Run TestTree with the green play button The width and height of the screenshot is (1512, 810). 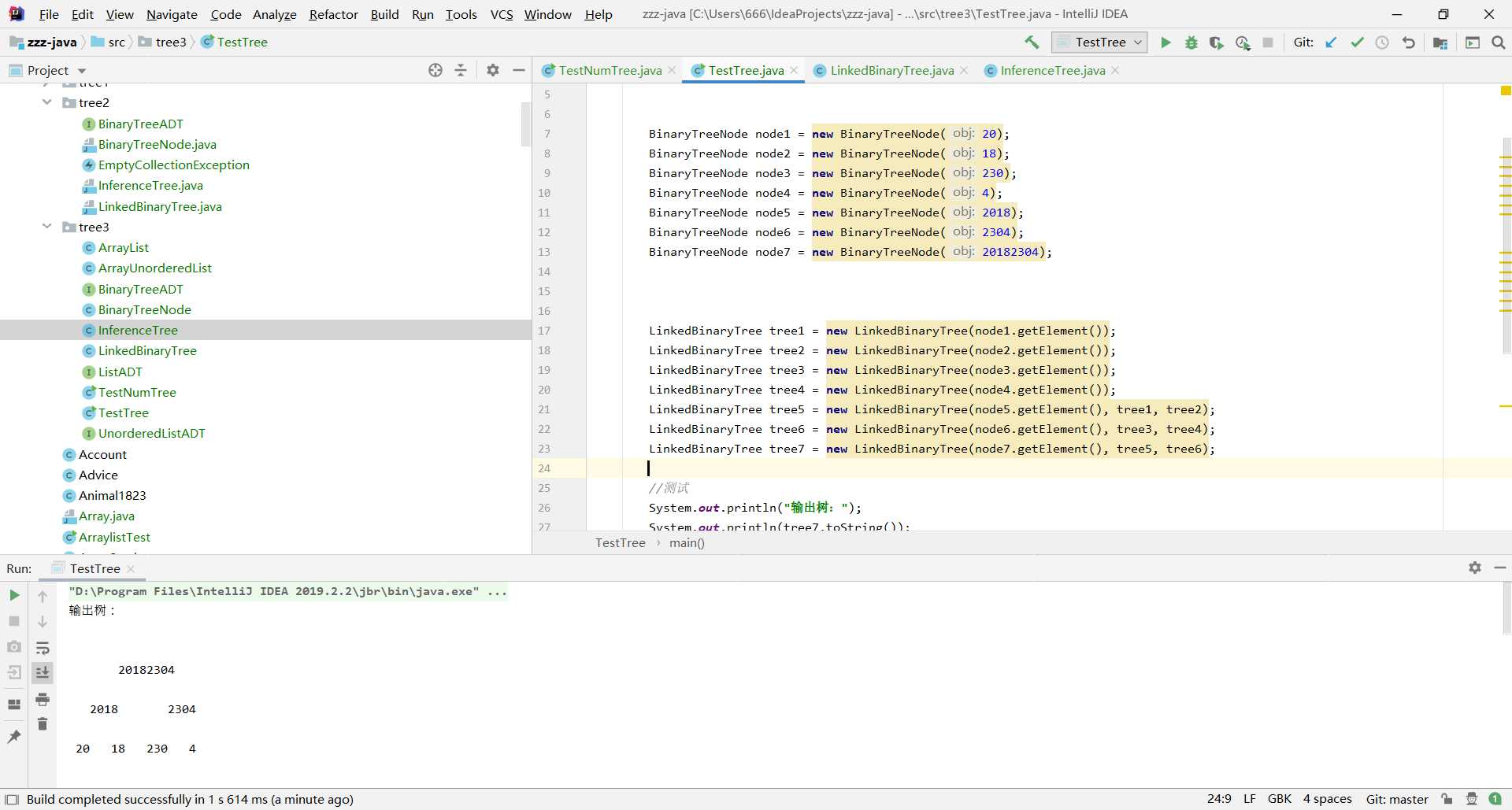1165,43
